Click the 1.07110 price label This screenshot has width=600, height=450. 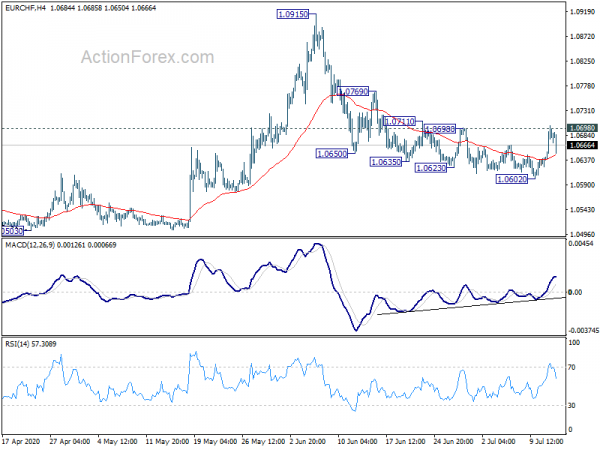[399, 122]
